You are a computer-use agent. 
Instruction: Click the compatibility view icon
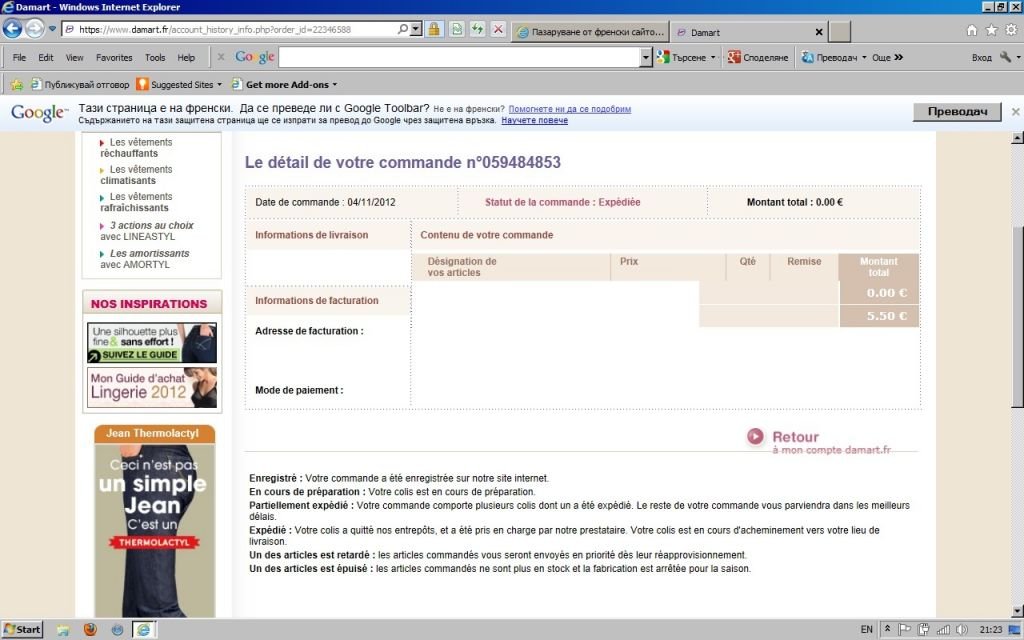pyautogui.click(x=456, y=29)
